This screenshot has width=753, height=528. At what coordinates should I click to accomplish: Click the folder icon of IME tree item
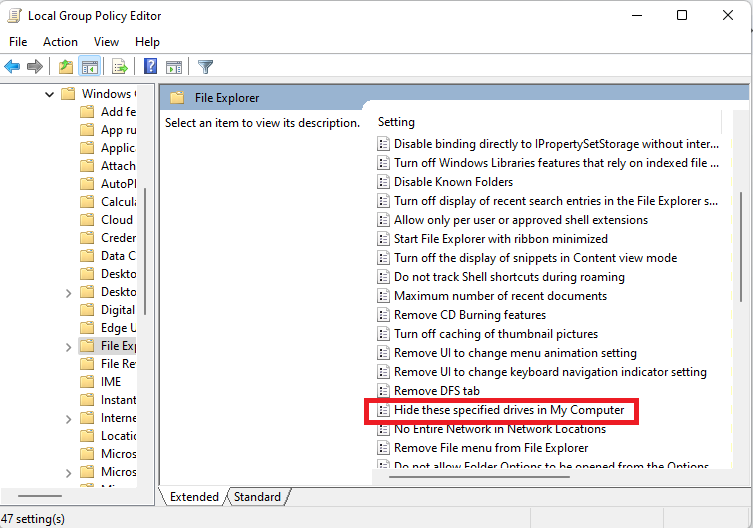coord(87,382)
